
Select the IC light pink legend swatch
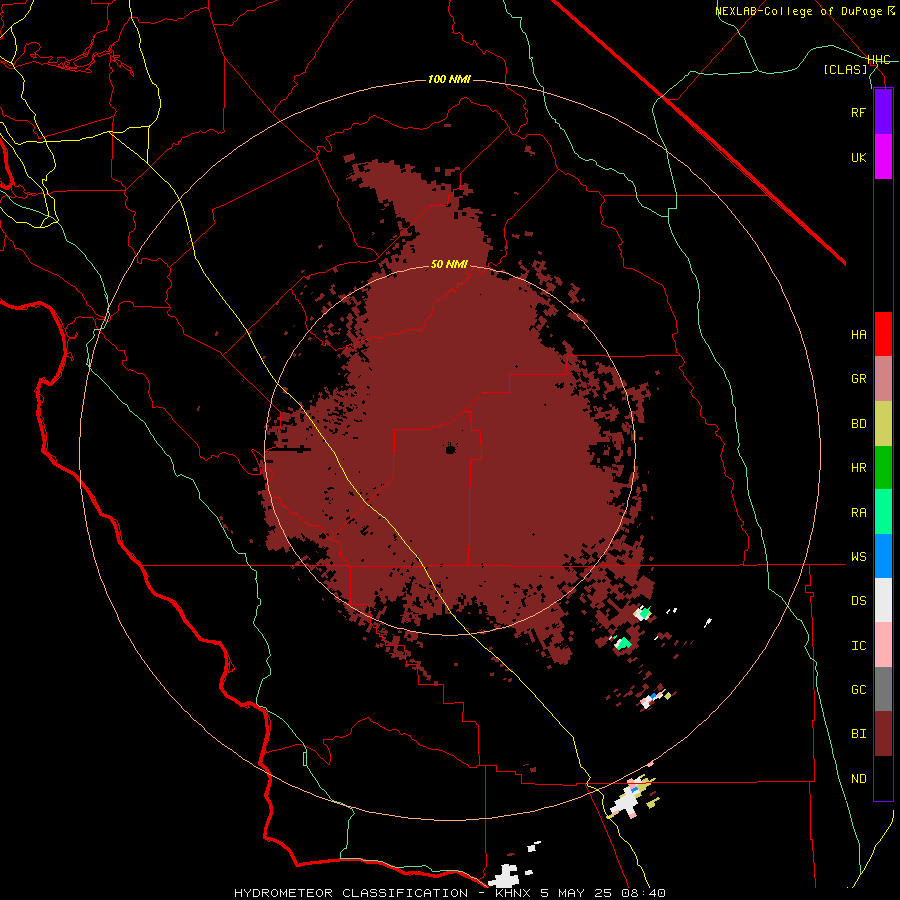(883, 645)
